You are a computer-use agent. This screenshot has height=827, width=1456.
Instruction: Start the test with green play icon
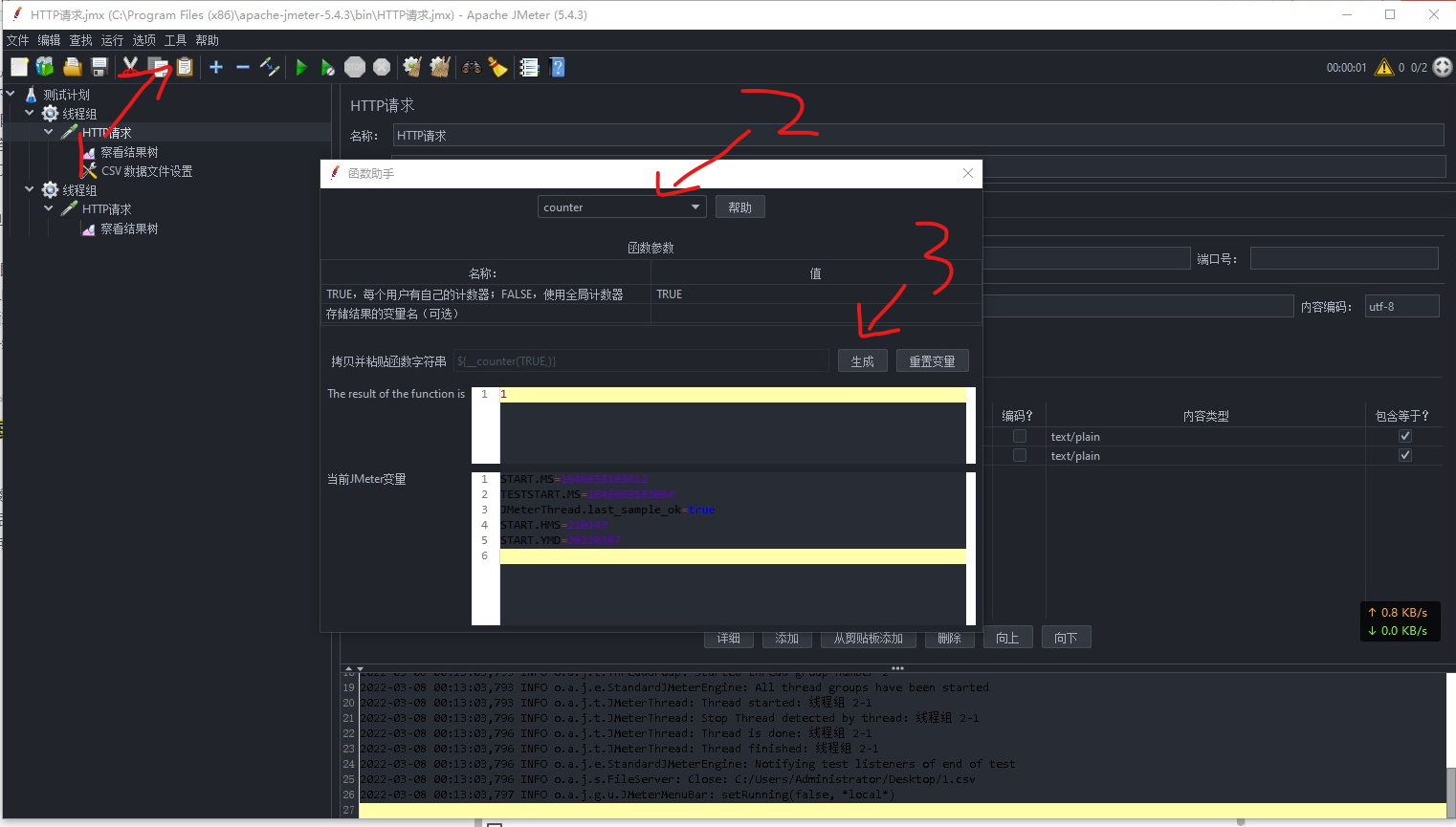click(301, 67)
